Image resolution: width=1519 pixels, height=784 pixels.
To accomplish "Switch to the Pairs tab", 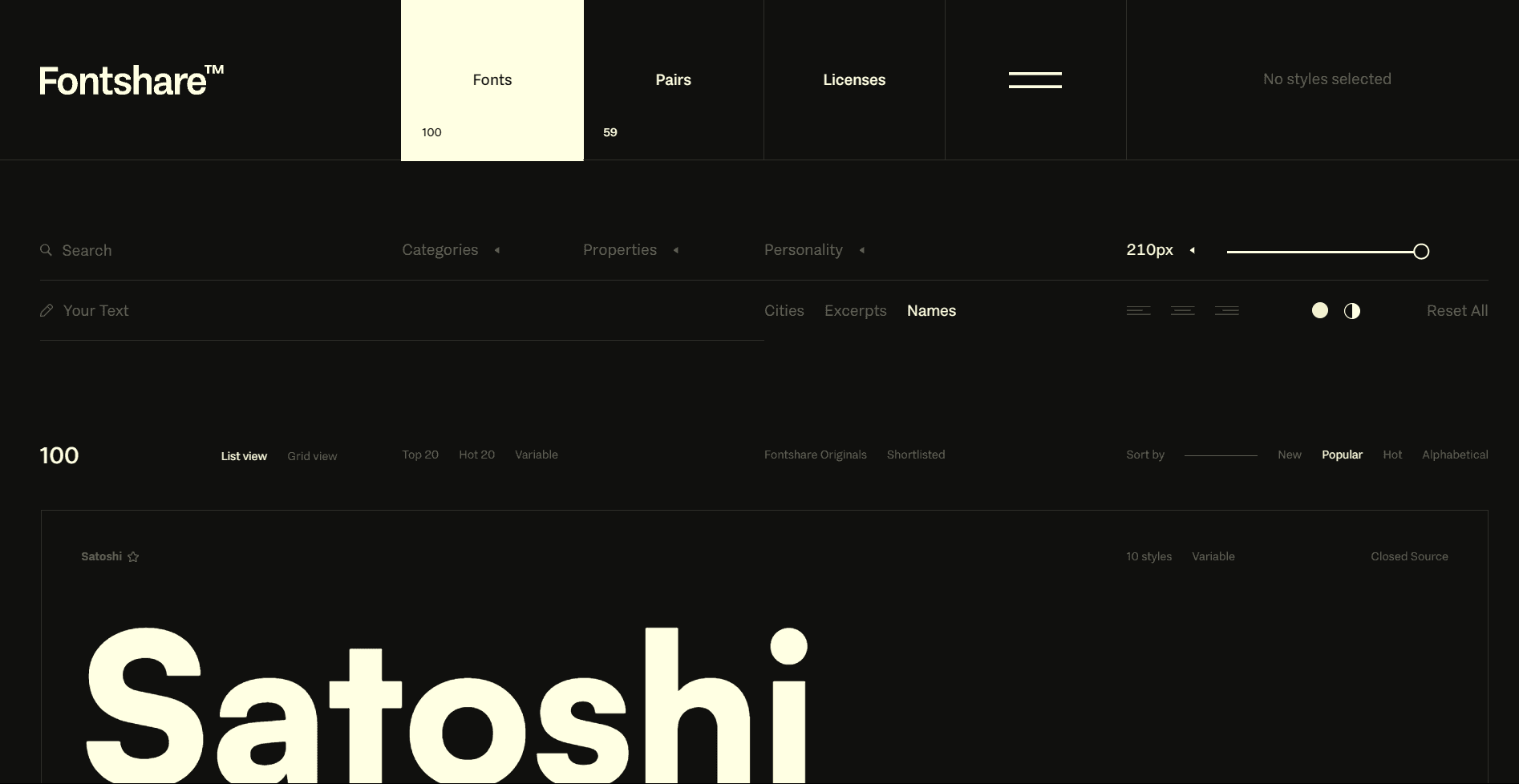I will click(x=673, y=79).
